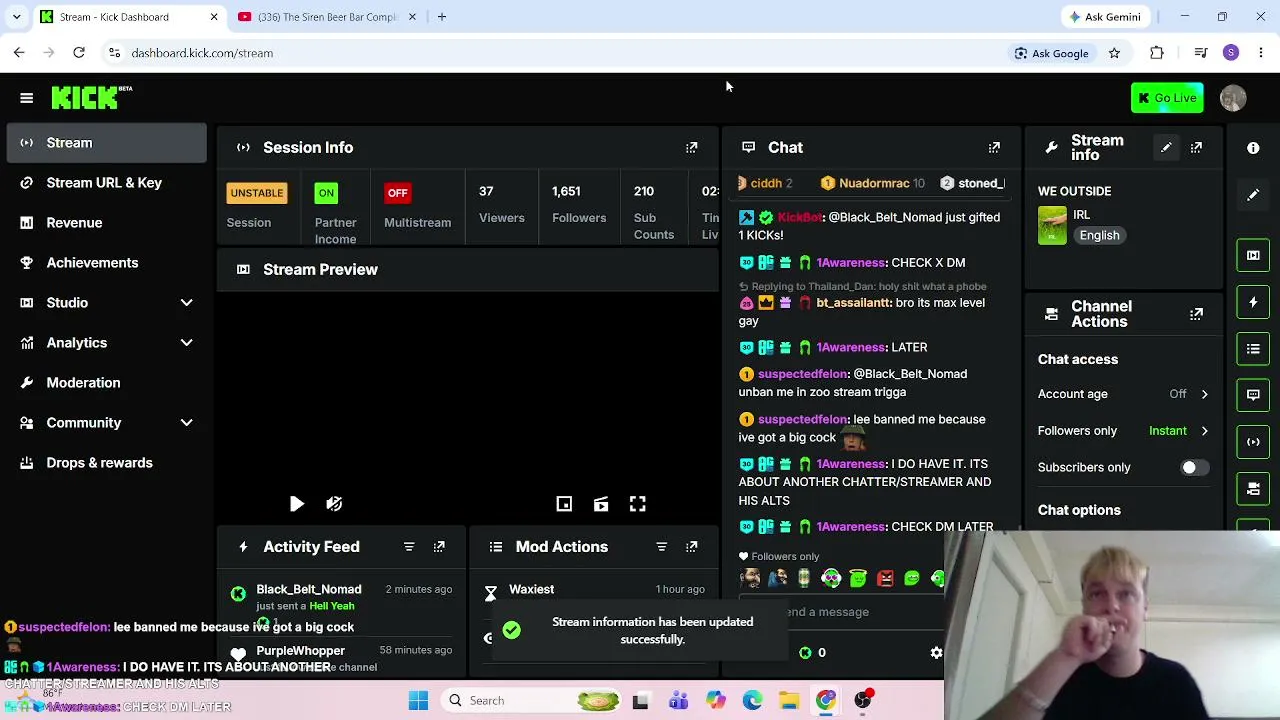
Task: Pop out the Activity Feed panel
Action: tap(439, 547)
